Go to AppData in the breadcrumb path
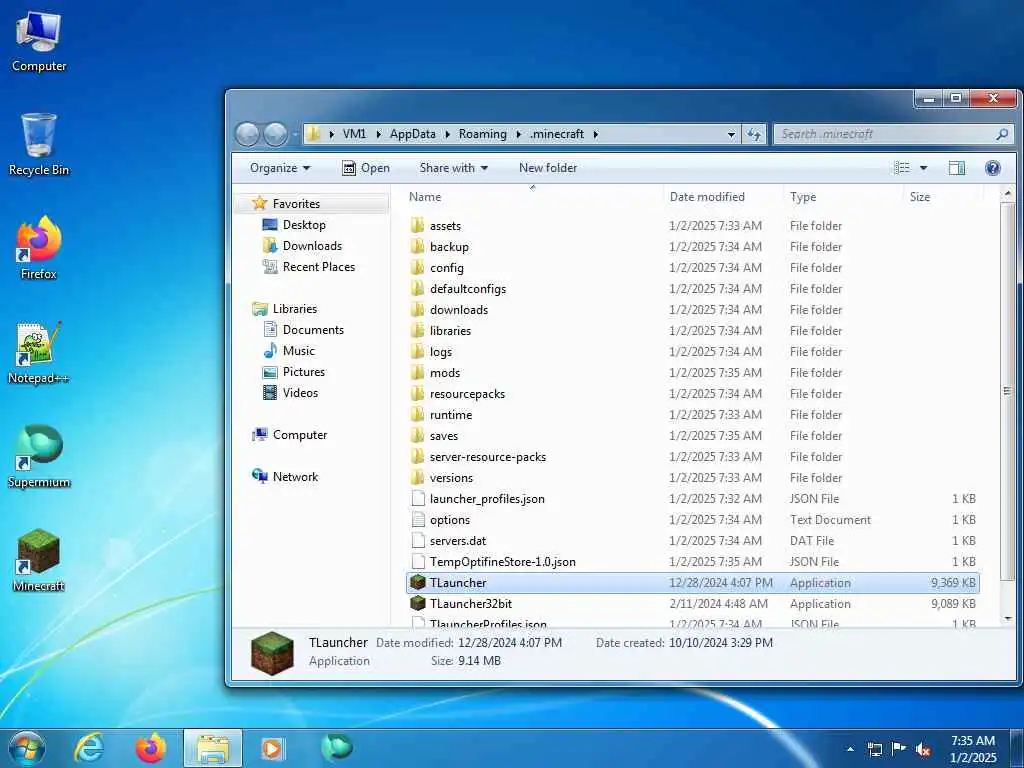Screen dimensions: 1024x768 click(413, 134)
